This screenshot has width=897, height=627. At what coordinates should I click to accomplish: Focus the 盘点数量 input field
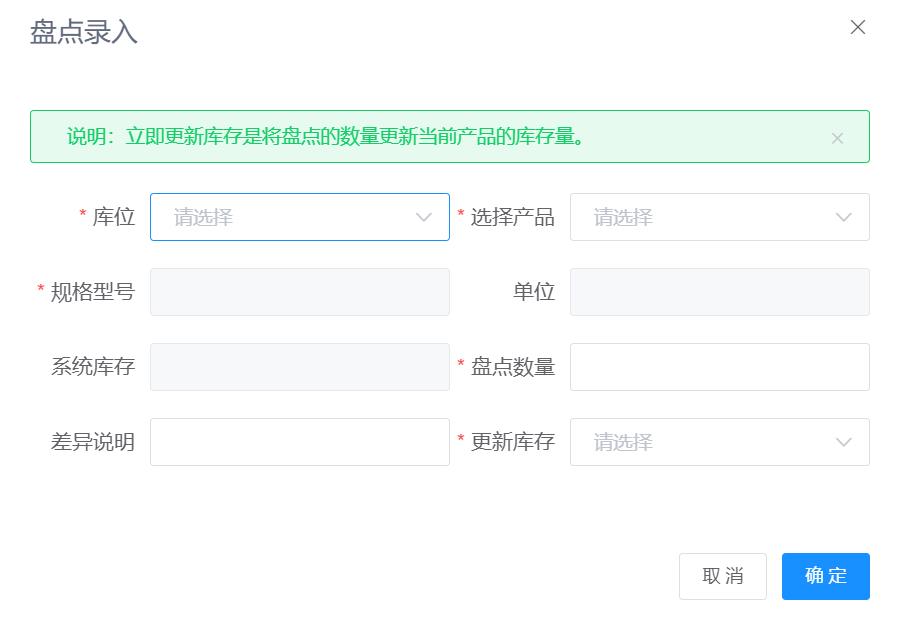coord(720,367)
